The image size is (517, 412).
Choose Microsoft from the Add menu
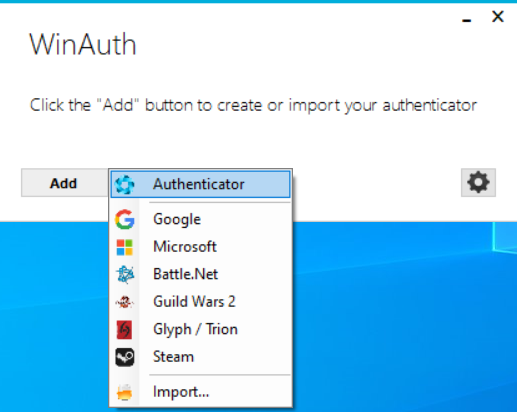coord(201,247)
